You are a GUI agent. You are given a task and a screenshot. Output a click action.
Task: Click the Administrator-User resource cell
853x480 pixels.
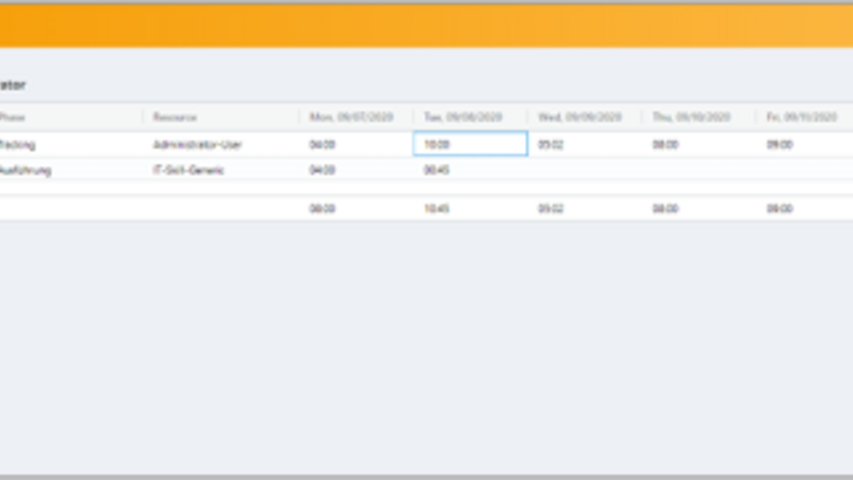197,145
